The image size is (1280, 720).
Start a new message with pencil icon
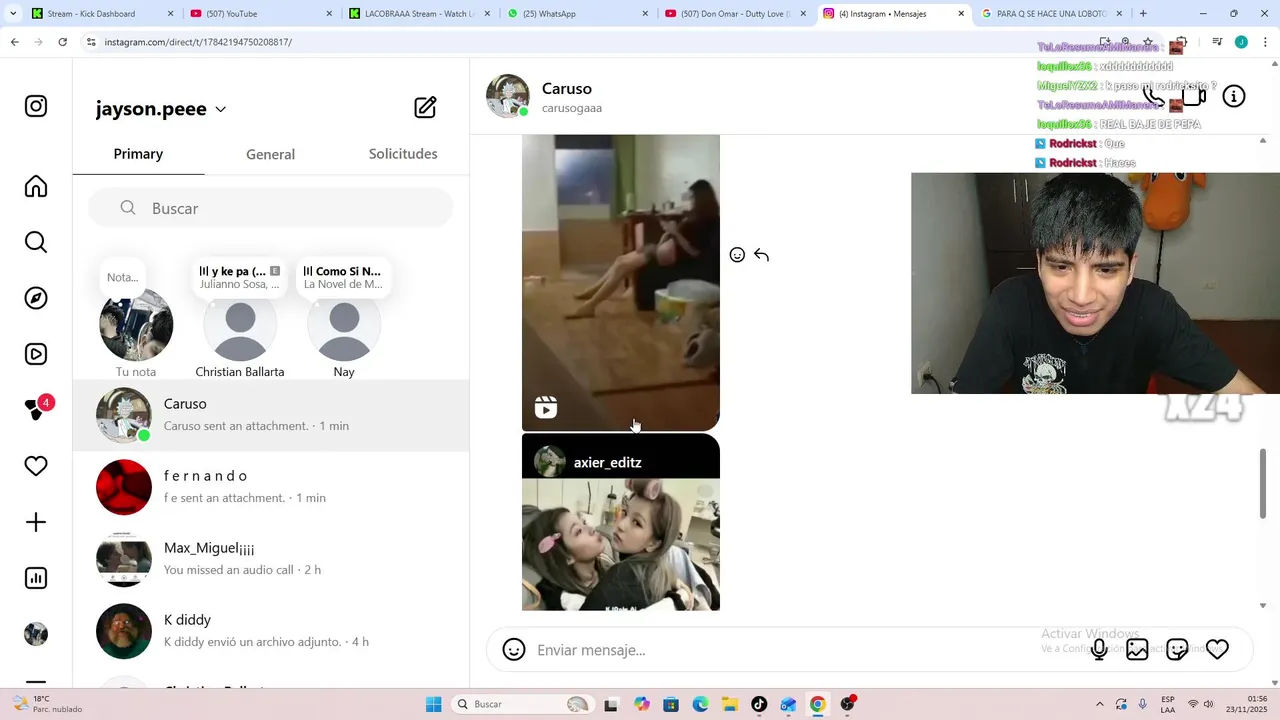(x=425, y=108)
